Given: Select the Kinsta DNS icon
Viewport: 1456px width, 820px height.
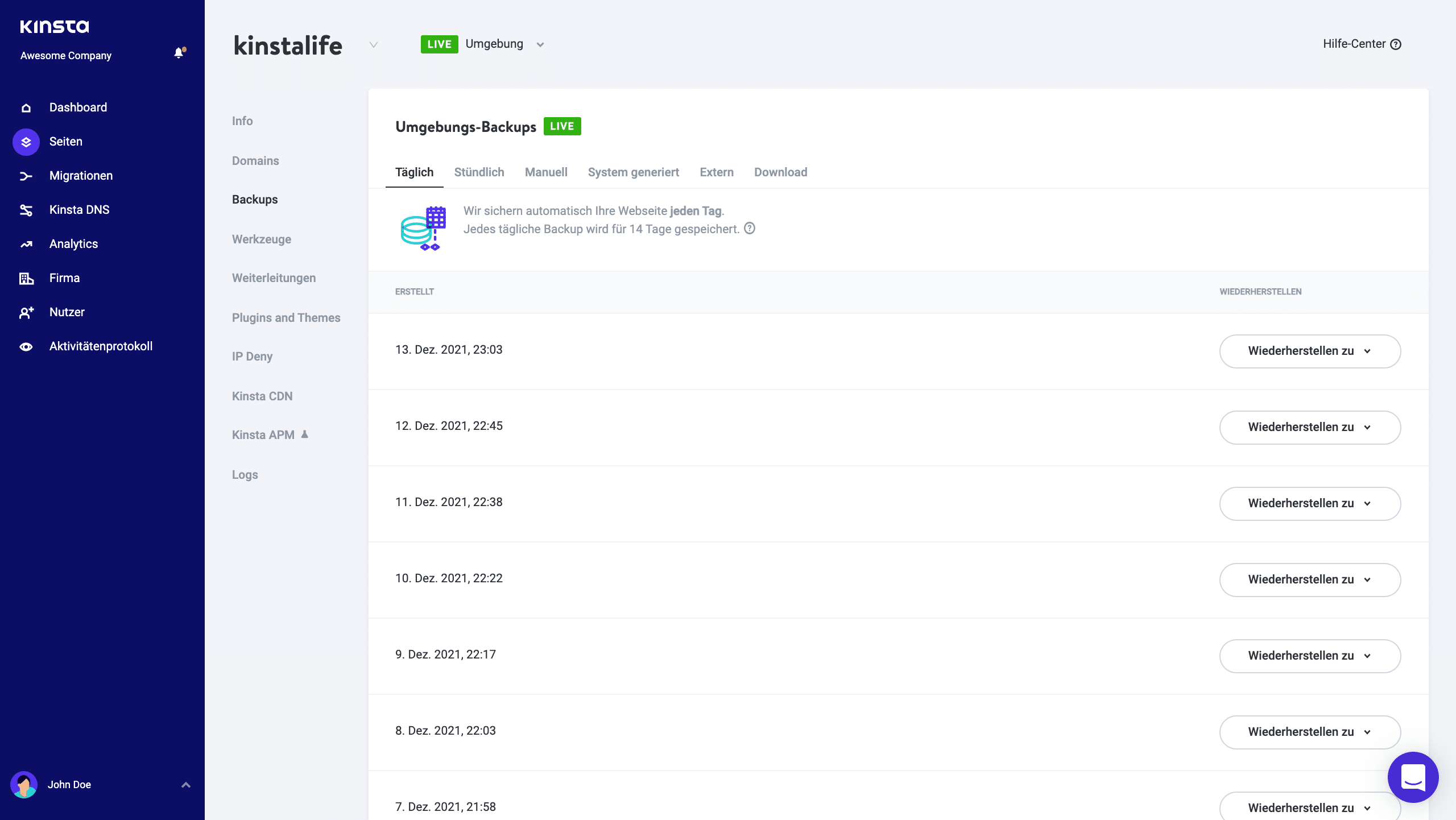Looking at the screenshot, I should (26, 209).
